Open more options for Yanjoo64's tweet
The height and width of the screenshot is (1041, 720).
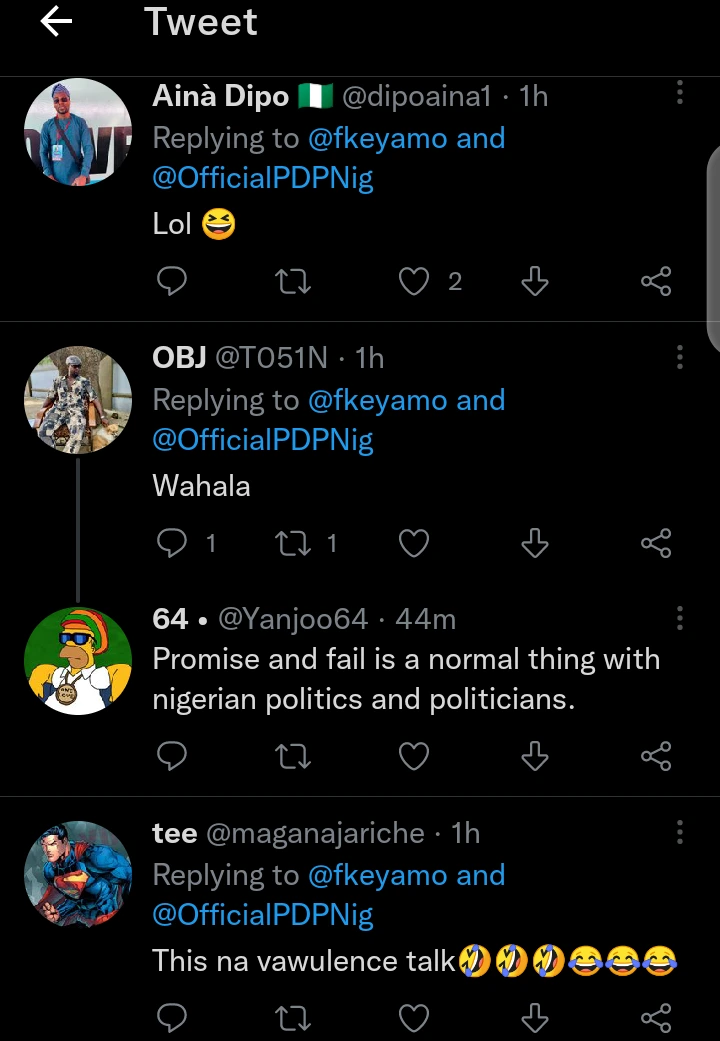[x=680, y=618]
